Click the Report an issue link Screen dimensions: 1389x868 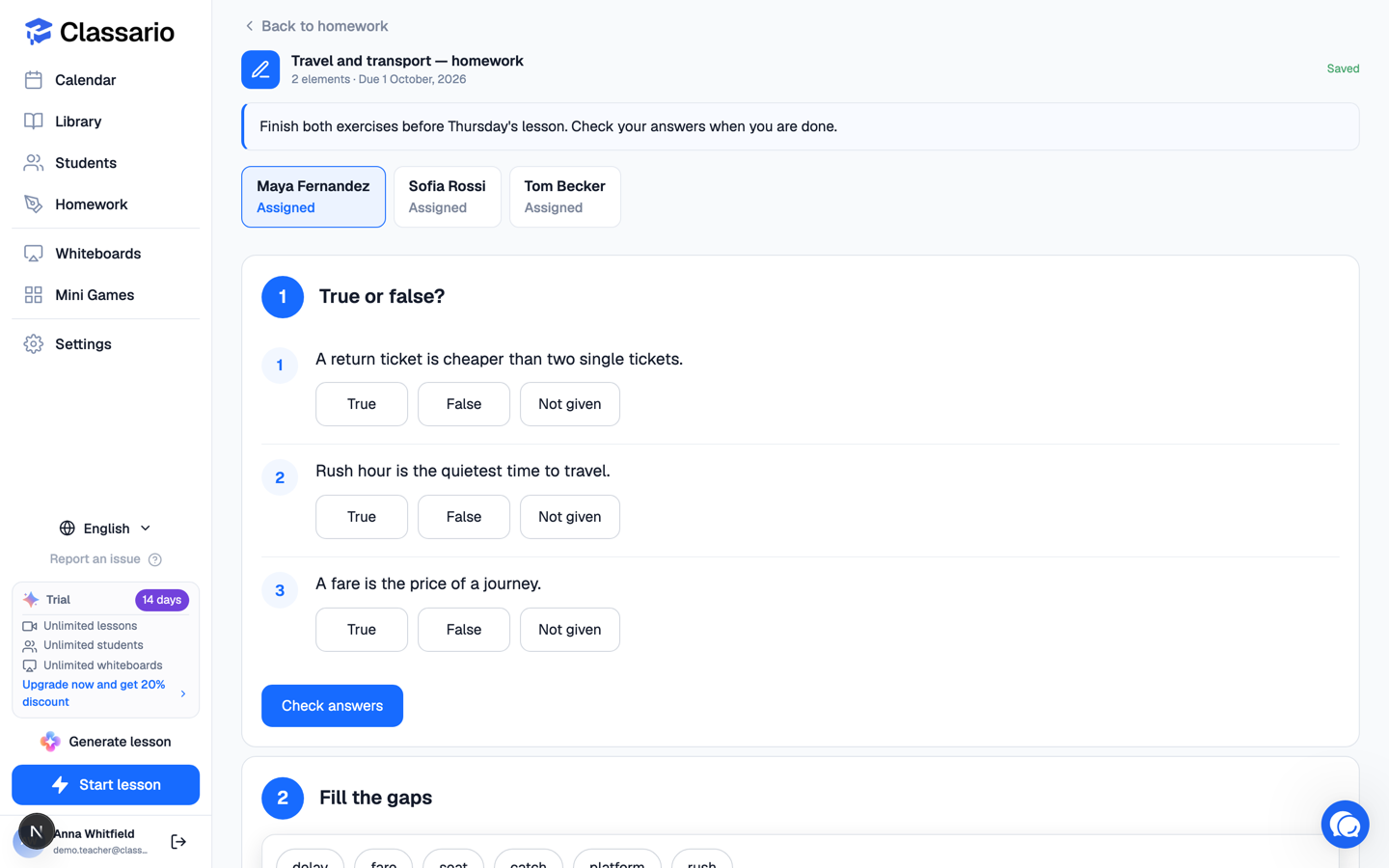click(x=95, y=559)
